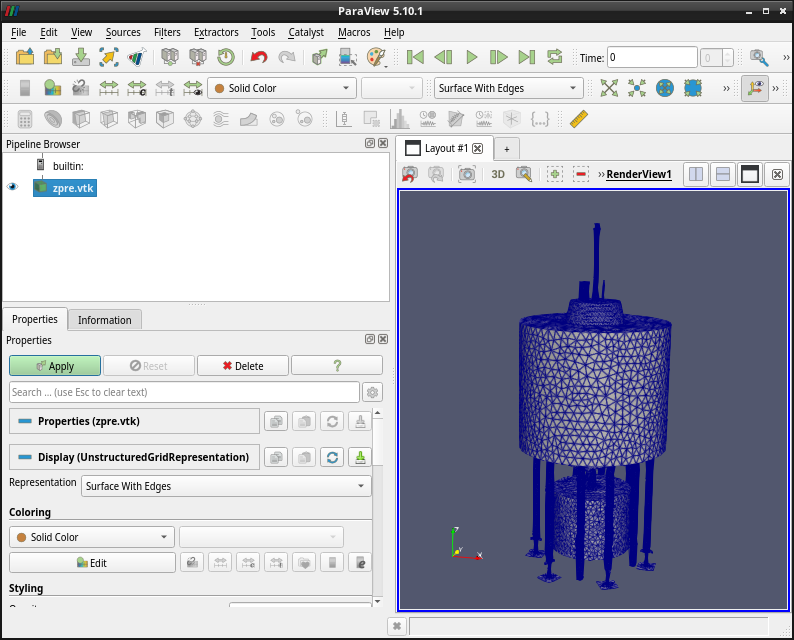
Task: Open the Solid Color dropdown in Coloring
Action: pyautogui.click(x=92, y=537)
